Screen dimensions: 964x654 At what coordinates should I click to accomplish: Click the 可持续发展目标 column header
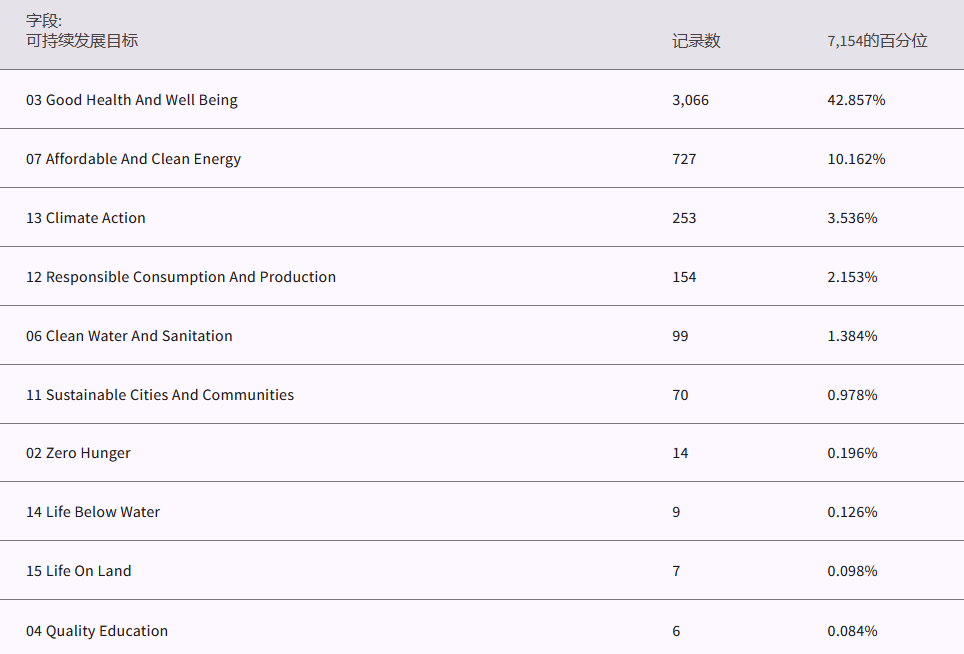82,41
